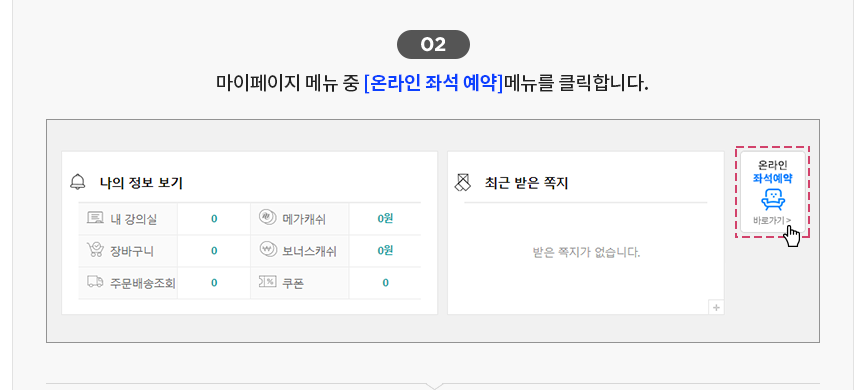
Task: Click the 쿠폰 count value
Action: pyautogui.click(x=386, y=283)
